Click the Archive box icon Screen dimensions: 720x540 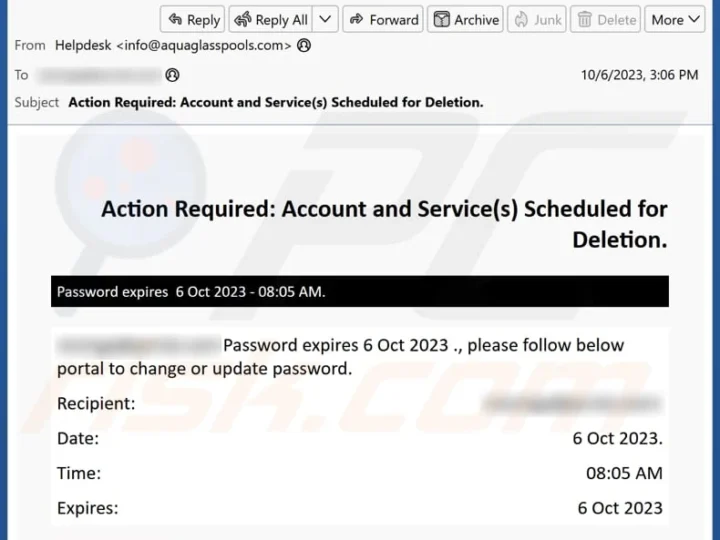(441, 19)
